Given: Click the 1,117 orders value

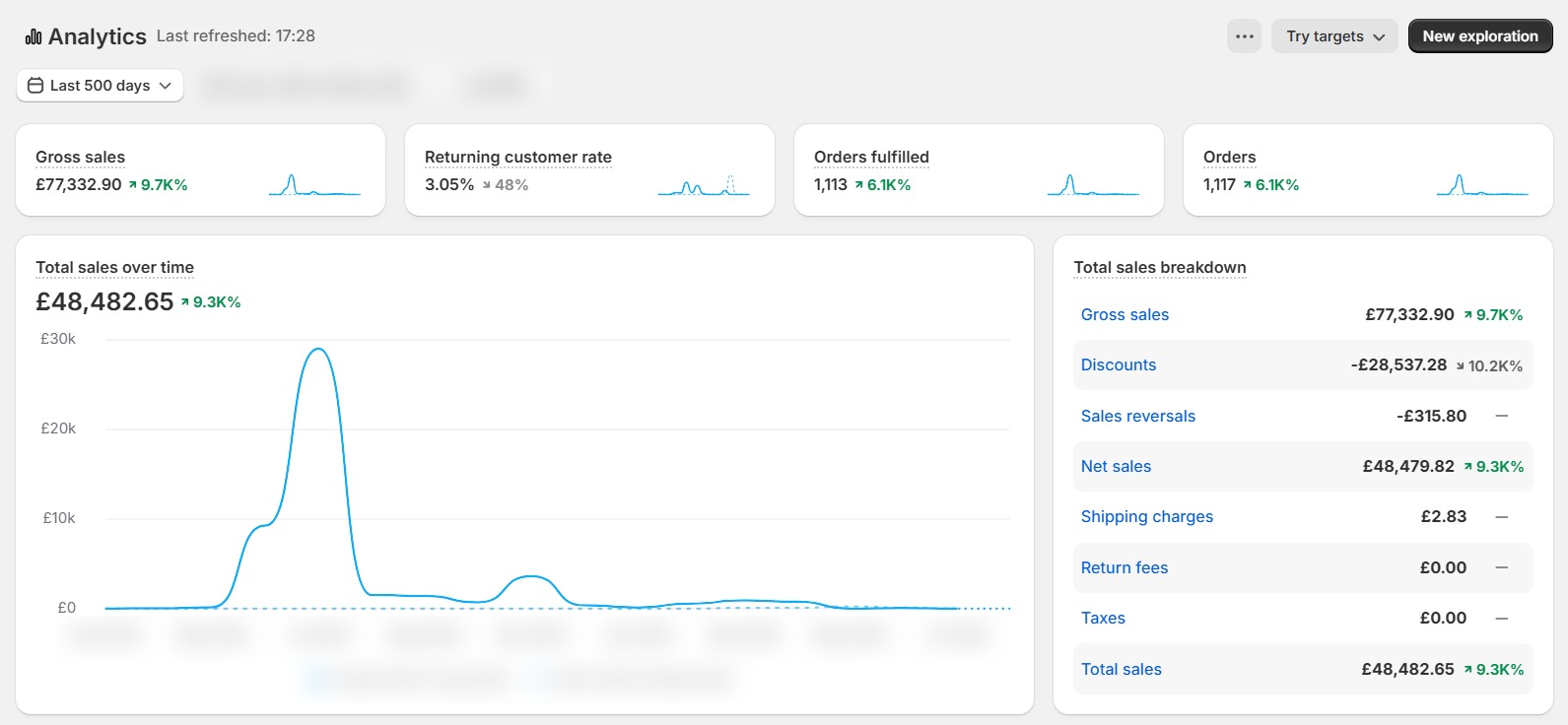Looking at the screenshot, I should [1219, 184].
